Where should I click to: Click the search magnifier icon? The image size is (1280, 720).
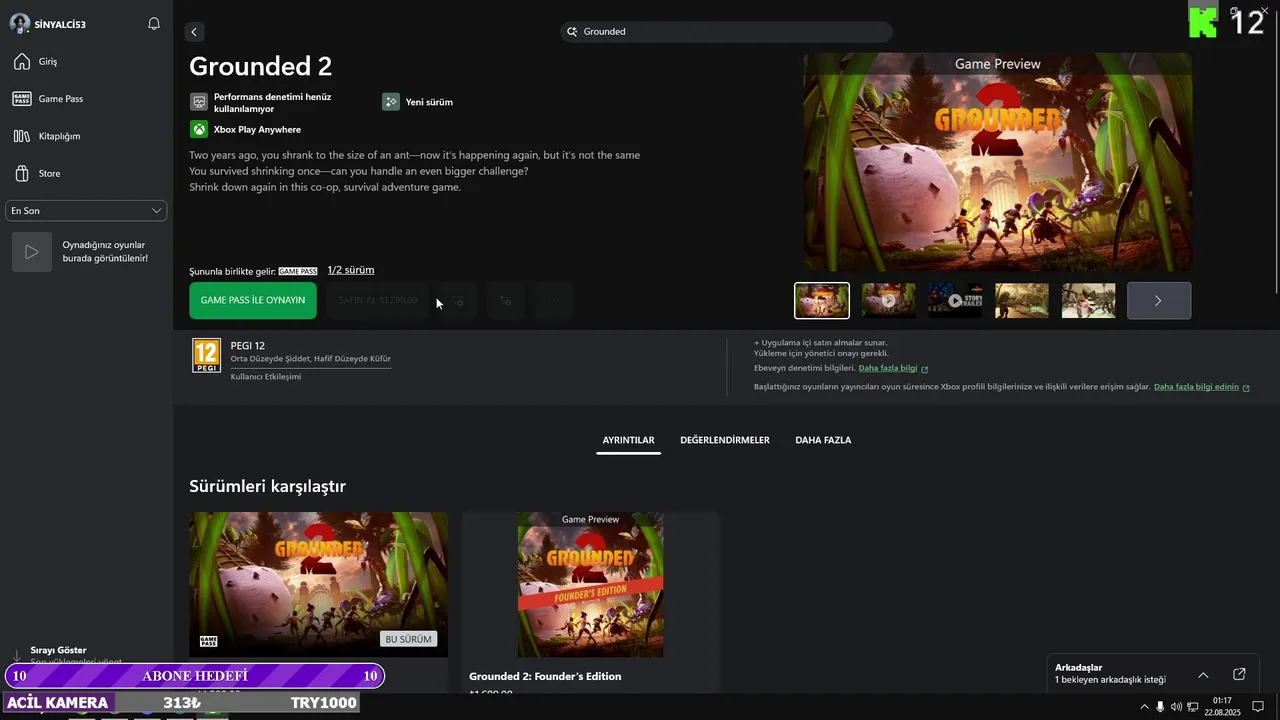click(573, 32)
